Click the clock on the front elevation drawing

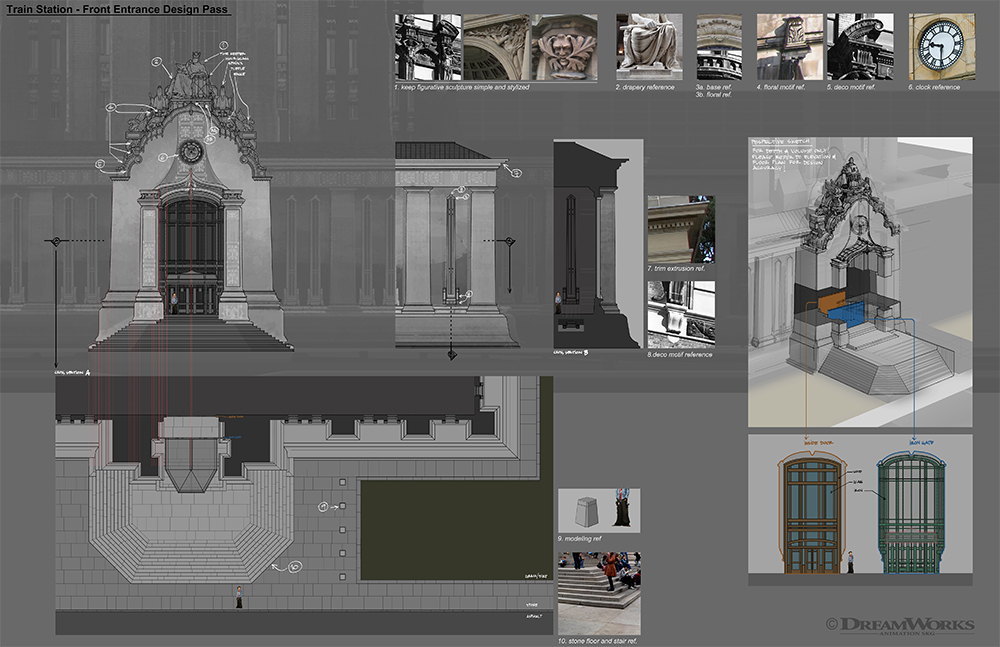191,152
